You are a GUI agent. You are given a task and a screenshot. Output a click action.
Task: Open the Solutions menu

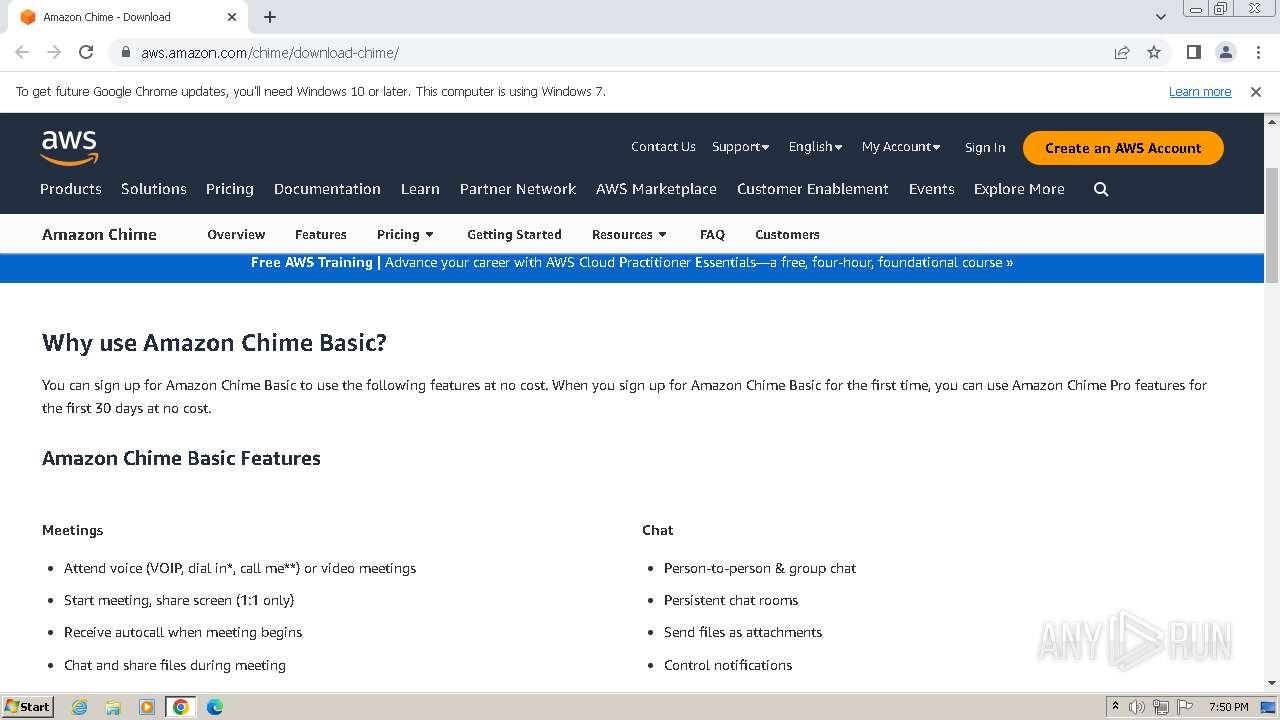(154, 189)
